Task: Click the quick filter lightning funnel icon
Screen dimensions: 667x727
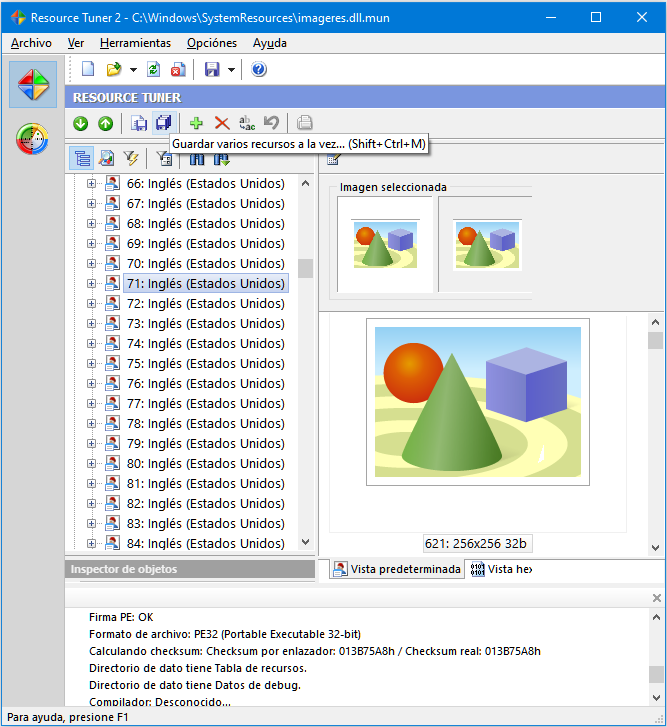Action: click(131, 159)
